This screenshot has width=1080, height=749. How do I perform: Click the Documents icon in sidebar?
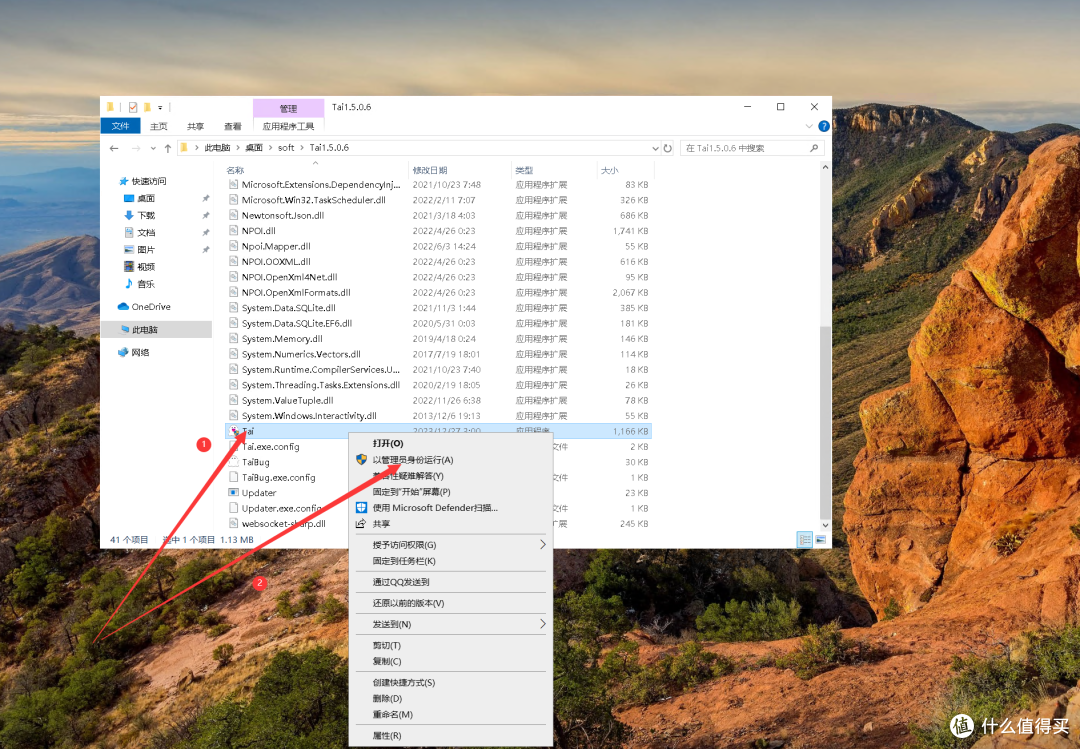tap(129, 232)
